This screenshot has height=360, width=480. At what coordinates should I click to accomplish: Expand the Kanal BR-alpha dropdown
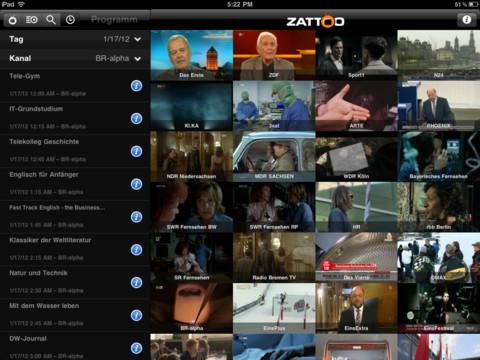[75, 59]
